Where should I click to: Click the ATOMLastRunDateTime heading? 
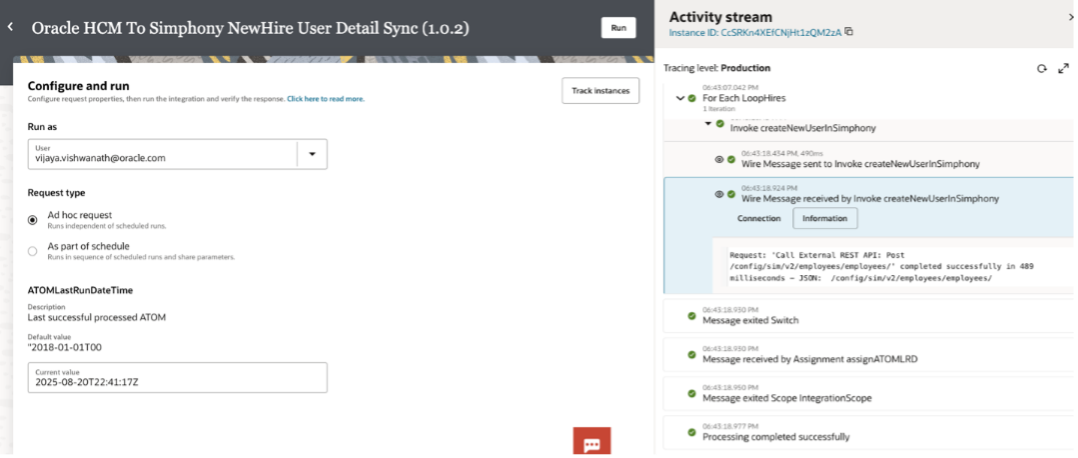(80, 290)
